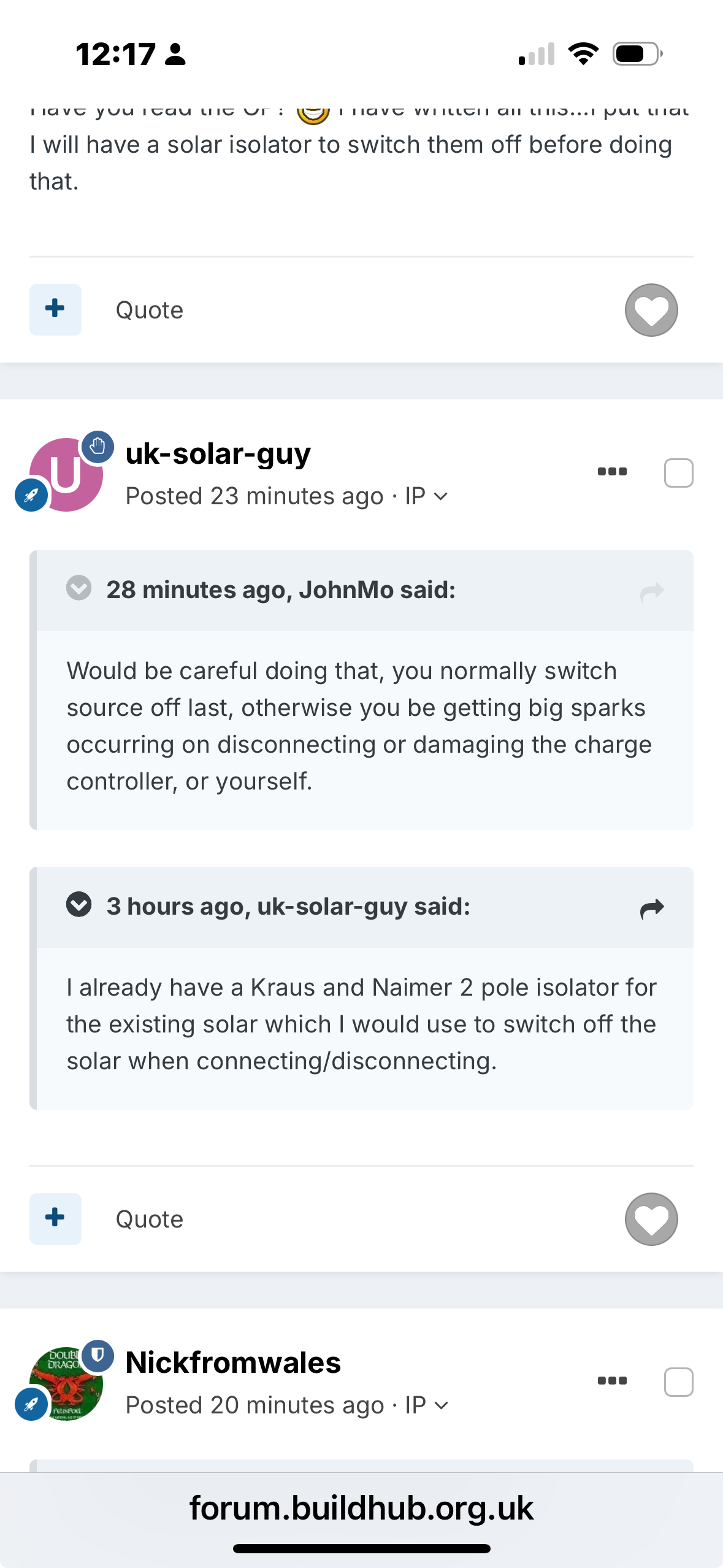Open the three-dot options menu for Nickfromwales' post
This screenshot has height=1568, width=723.
[x=612, y=1380]
